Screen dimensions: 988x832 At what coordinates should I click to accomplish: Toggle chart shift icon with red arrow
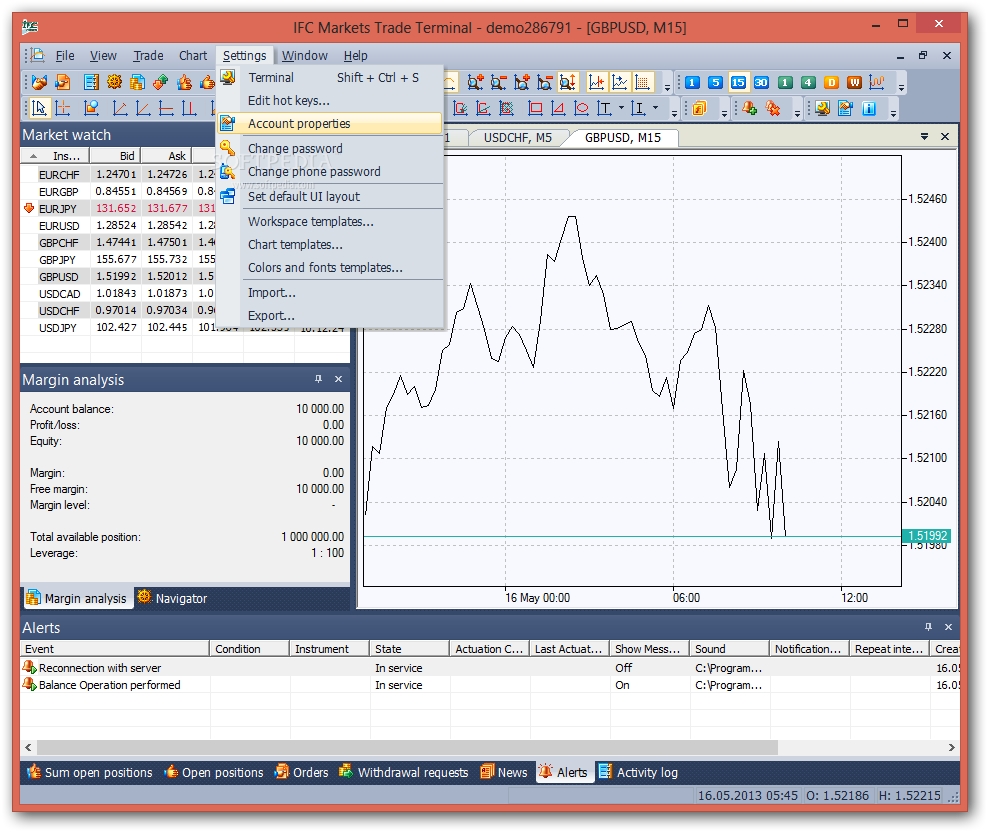596,82
